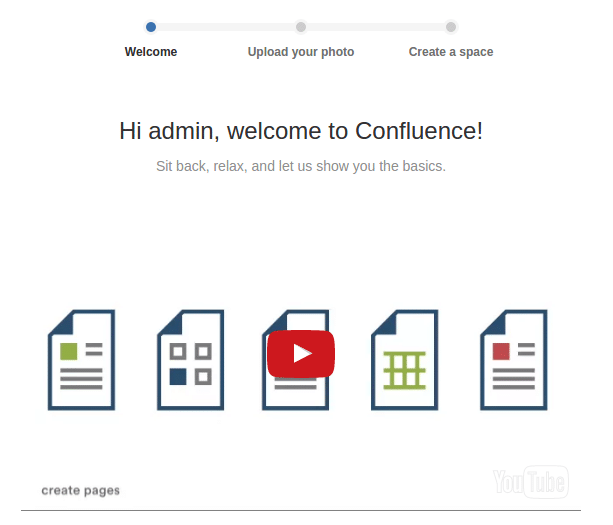Click the YouTube logo in the video
The height and width of the screenshot is (525, 613).
(531, 482)
